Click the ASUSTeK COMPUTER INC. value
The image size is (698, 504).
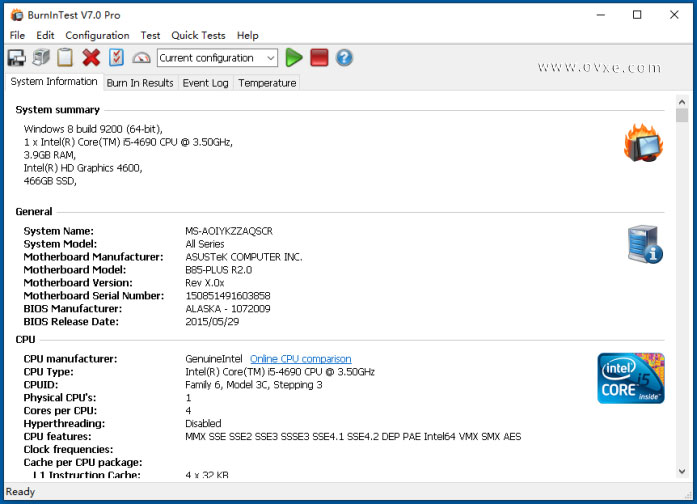[x=244, y=257]
